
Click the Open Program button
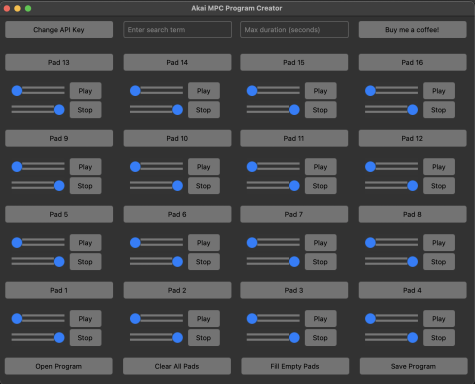[x=59, y=366]
